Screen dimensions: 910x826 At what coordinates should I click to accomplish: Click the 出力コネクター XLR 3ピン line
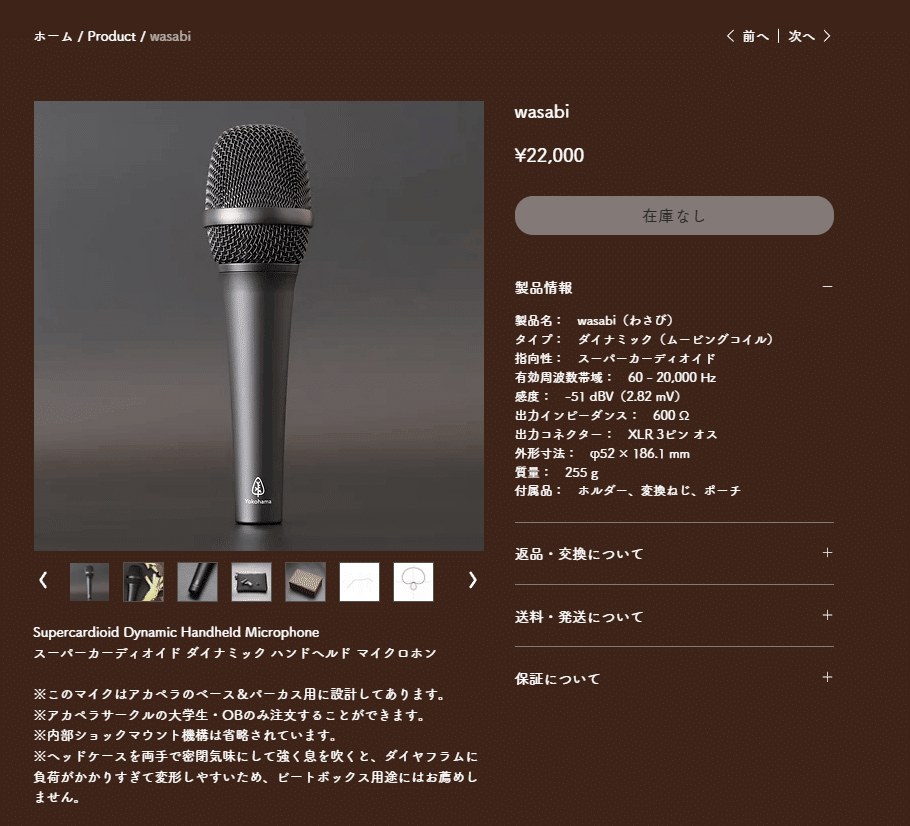click(616, 434)
